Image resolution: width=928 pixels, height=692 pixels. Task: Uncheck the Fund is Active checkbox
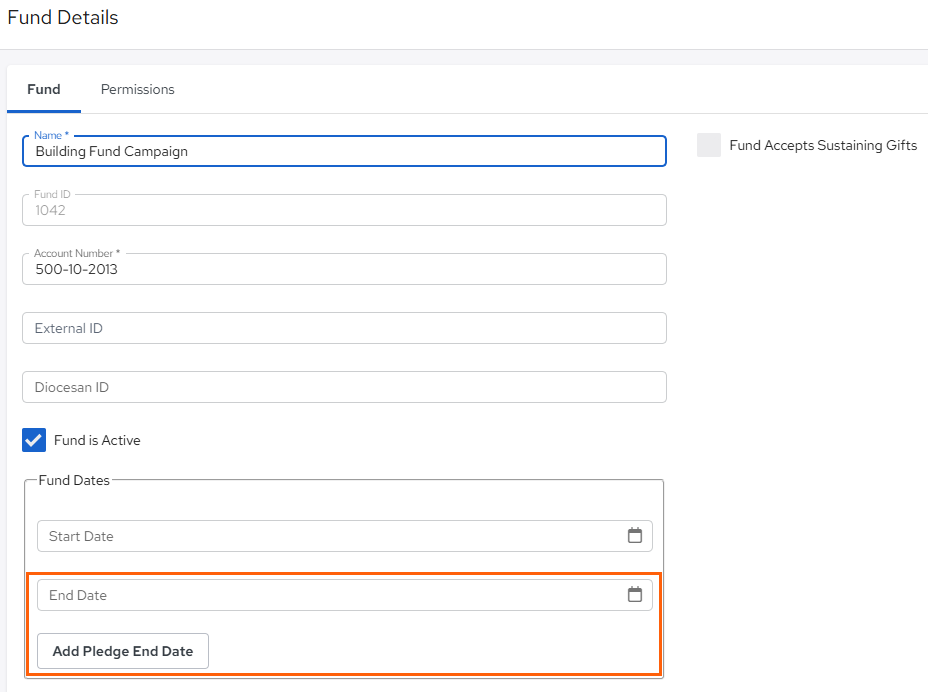click(34, 440)
